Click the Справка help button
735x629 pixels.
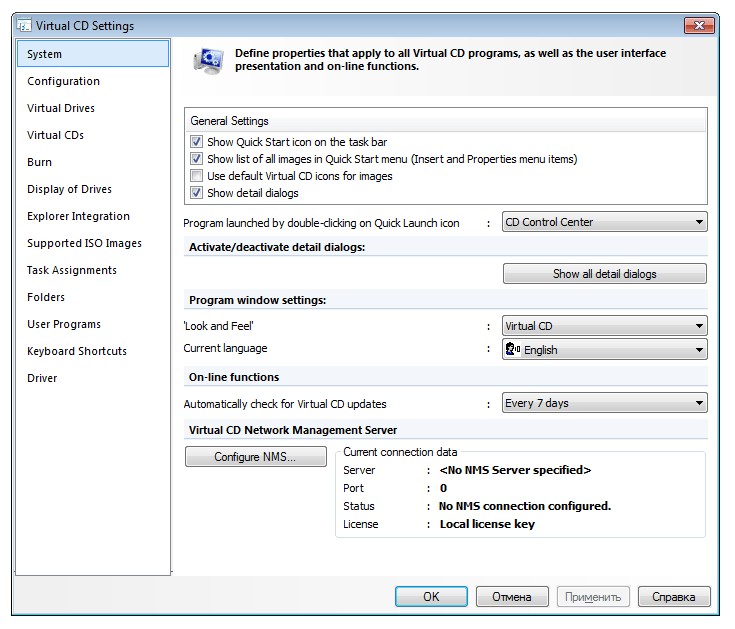674,597
